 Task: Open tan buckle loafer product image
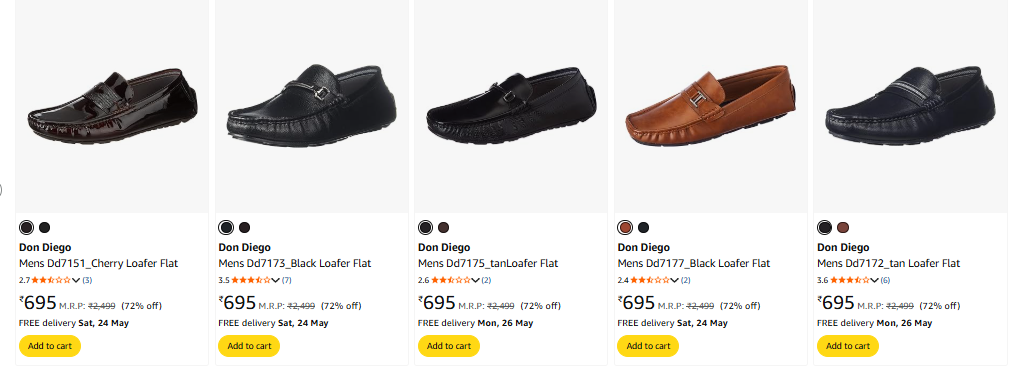tap(711, 107)
